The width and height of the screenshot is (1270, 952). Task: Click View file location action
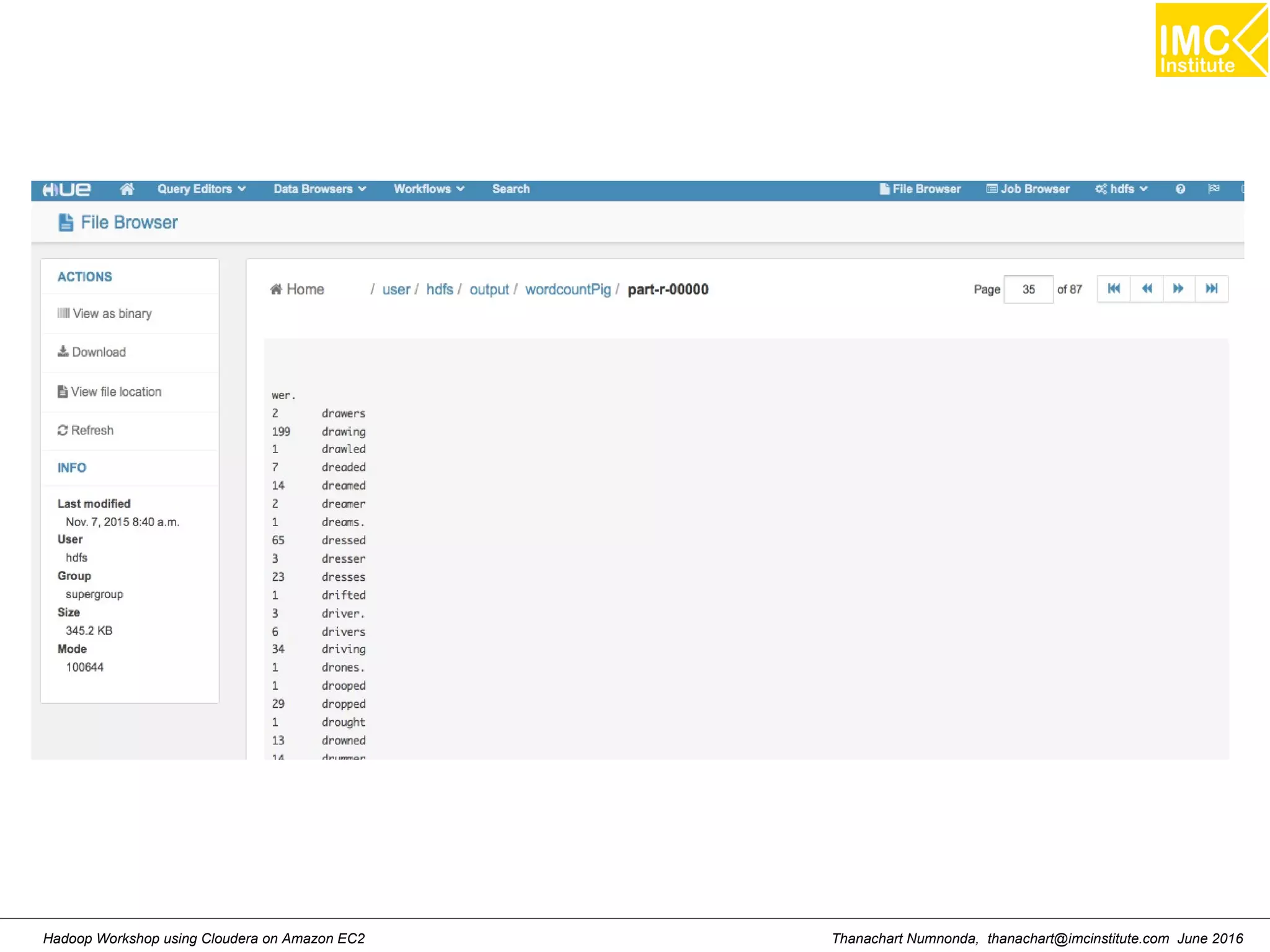coord(109,392)
